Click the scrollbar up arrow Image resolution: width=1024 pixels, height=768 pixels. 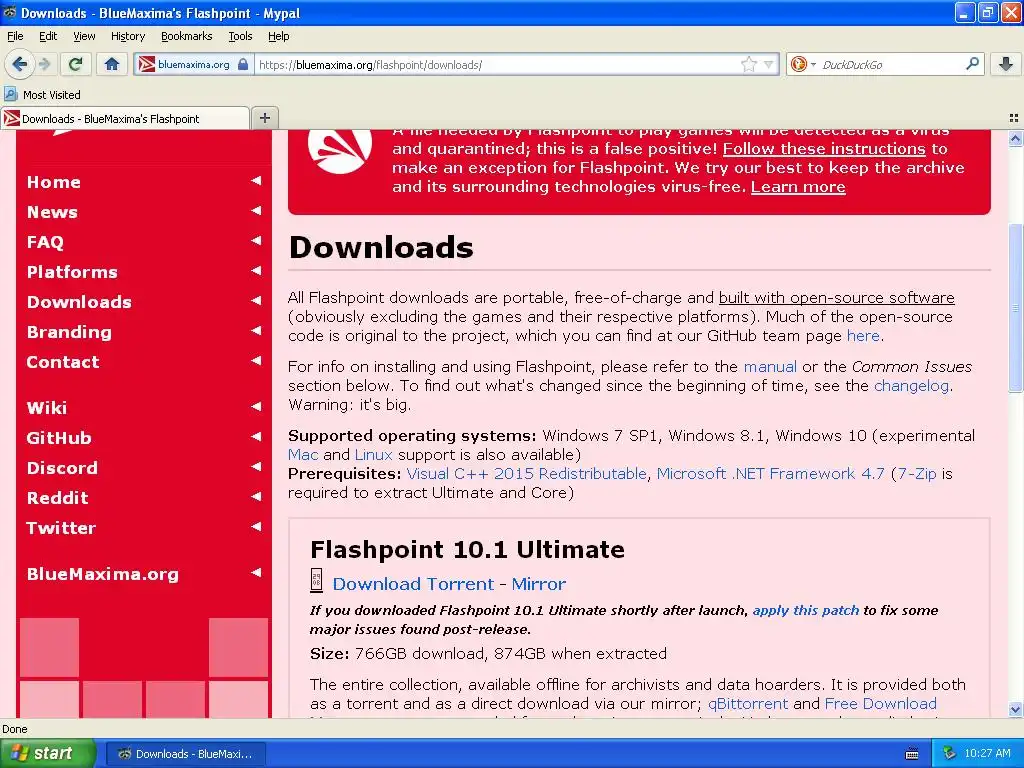point(1015,138)
